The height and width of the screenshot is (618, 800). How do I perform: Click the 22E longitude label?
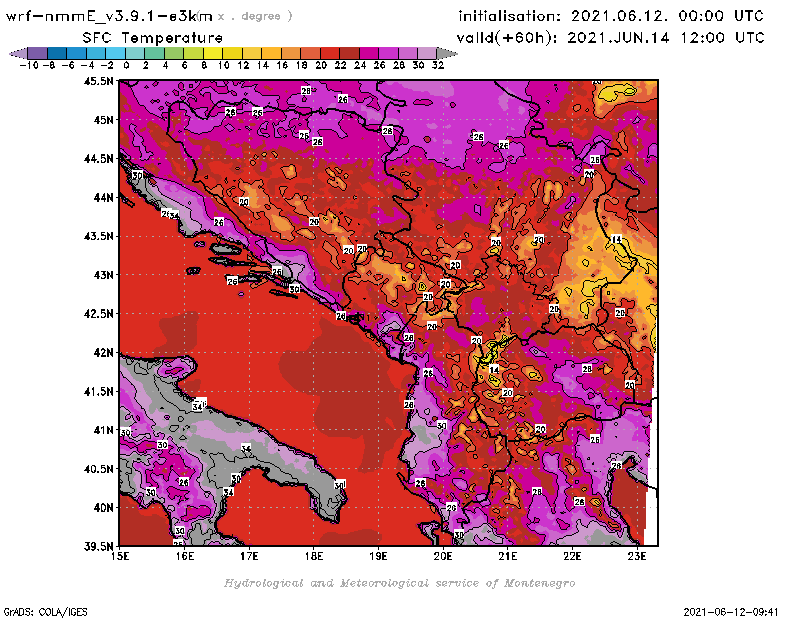572,556
